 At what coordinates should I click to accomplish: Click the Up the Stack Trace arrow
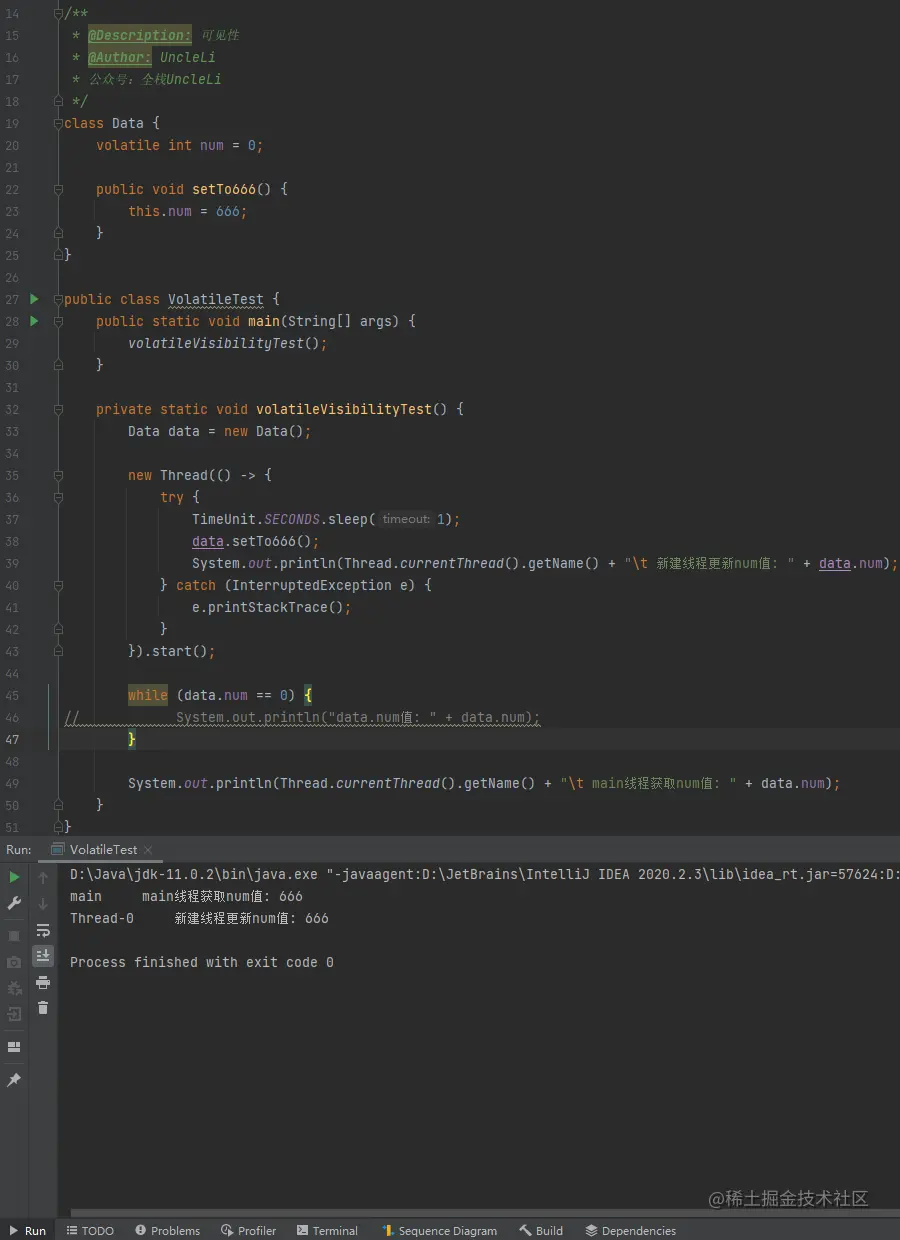click(43, 878)
